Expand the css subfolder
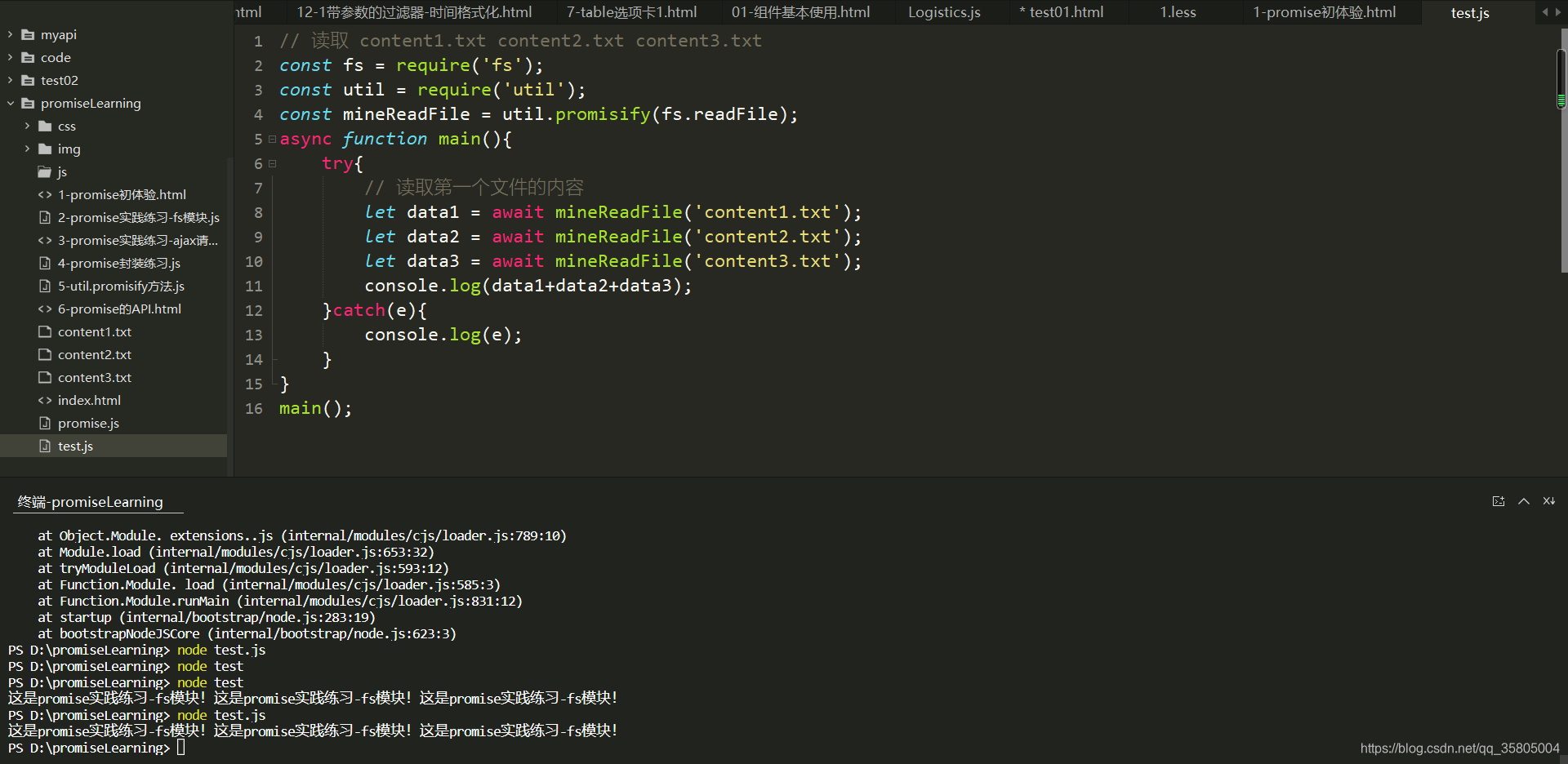Image resolution: width=1568 pixels, height=764 pixels. 27,126
